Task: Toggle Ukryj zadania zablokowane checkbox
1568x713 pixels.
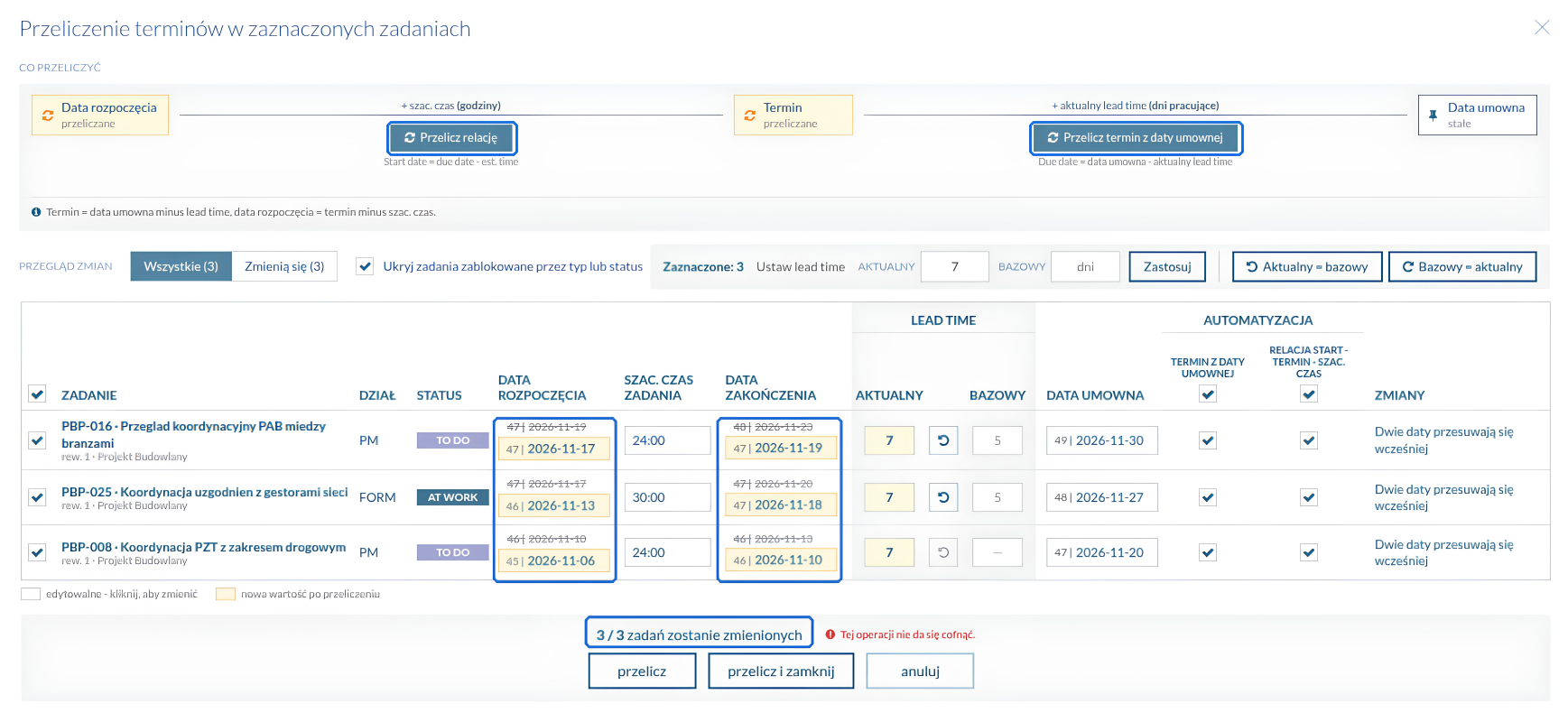Action: point(365,266)
